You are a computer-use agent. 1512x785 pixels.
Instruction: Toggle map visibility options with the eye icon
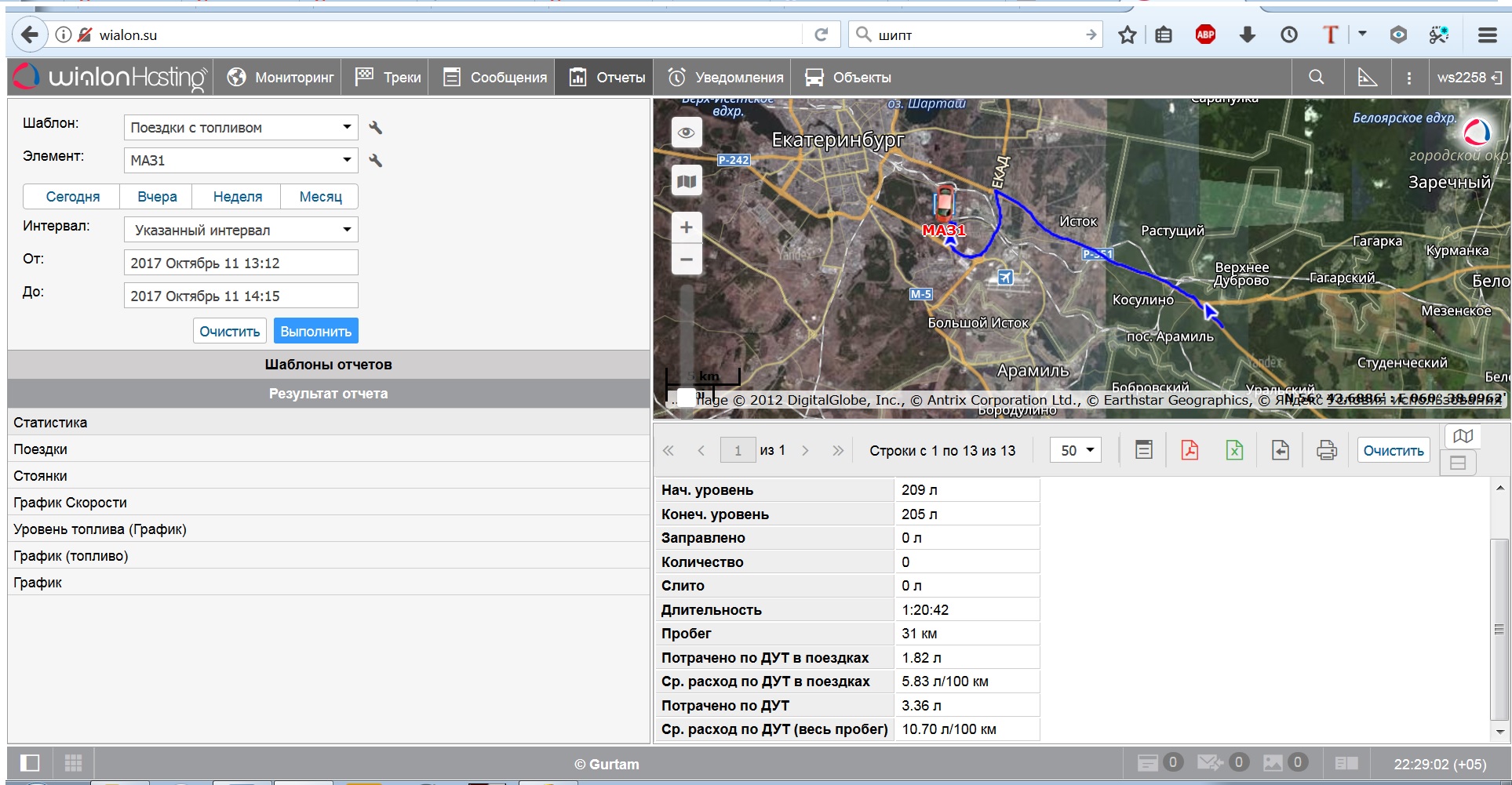coord(687,133)
